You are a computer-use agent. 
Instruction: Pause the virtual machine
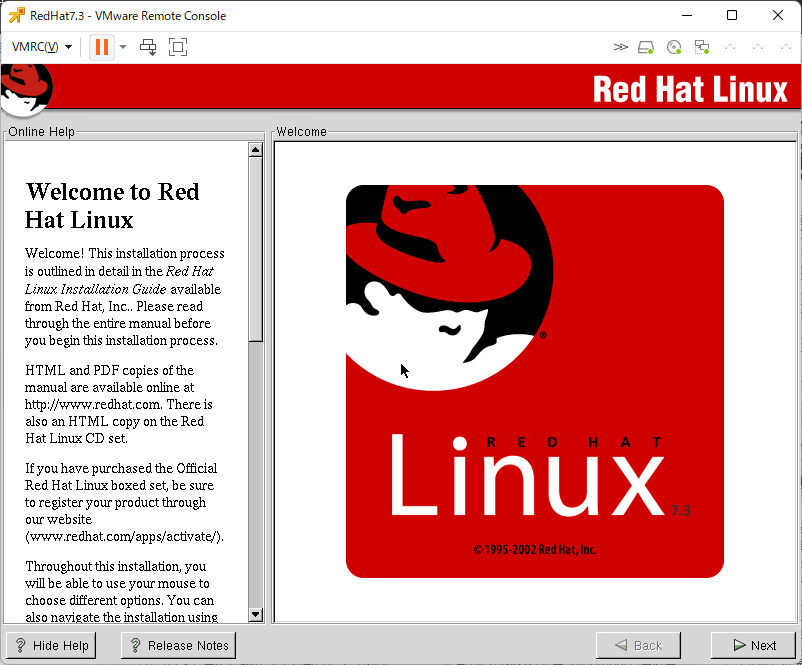[x=102, y=47]
